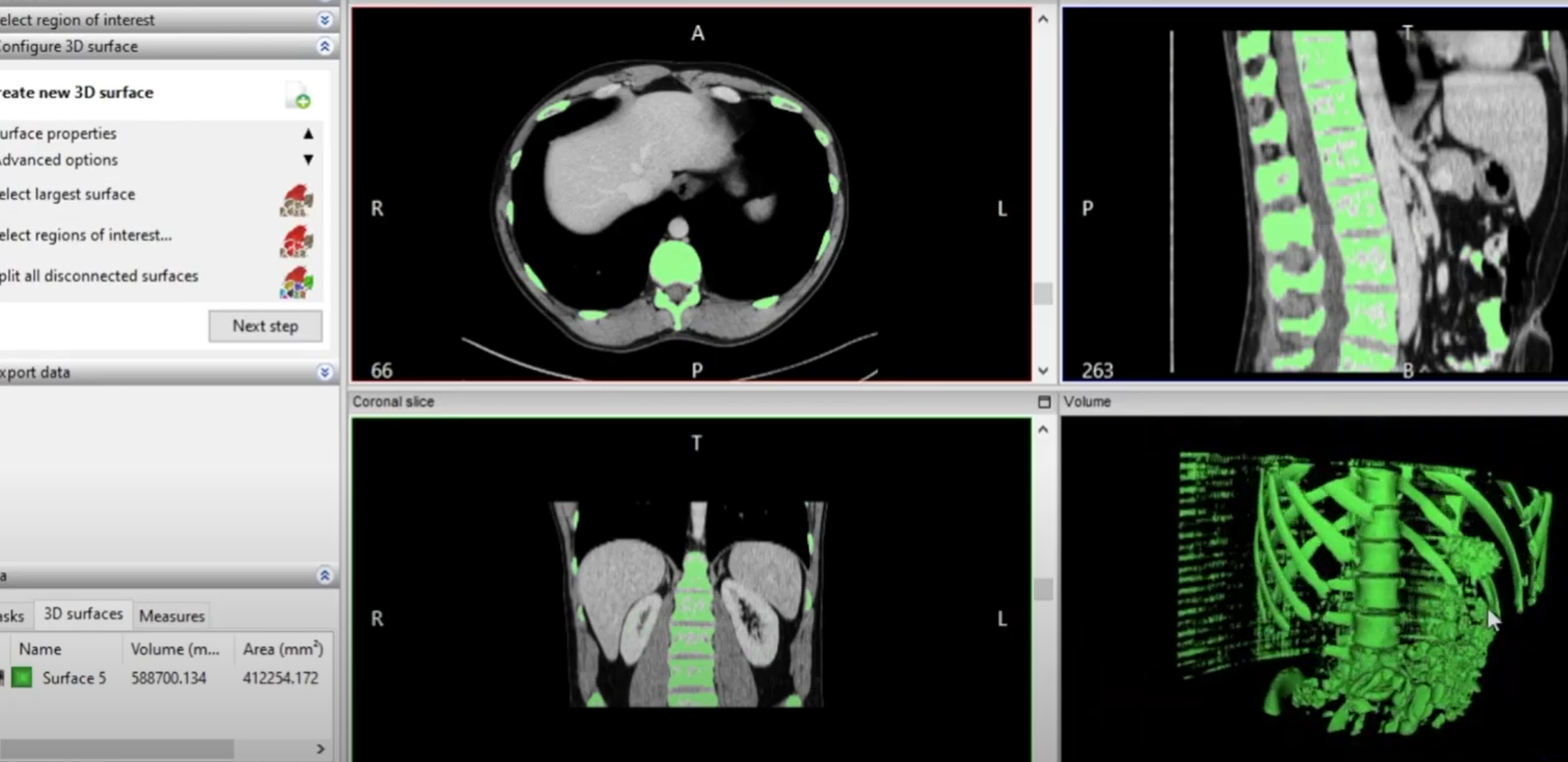The height and width of the screenshot is (762, 1568).
Task: Click the axial slice scrollbar down arrow
Action: point(1043,371)
